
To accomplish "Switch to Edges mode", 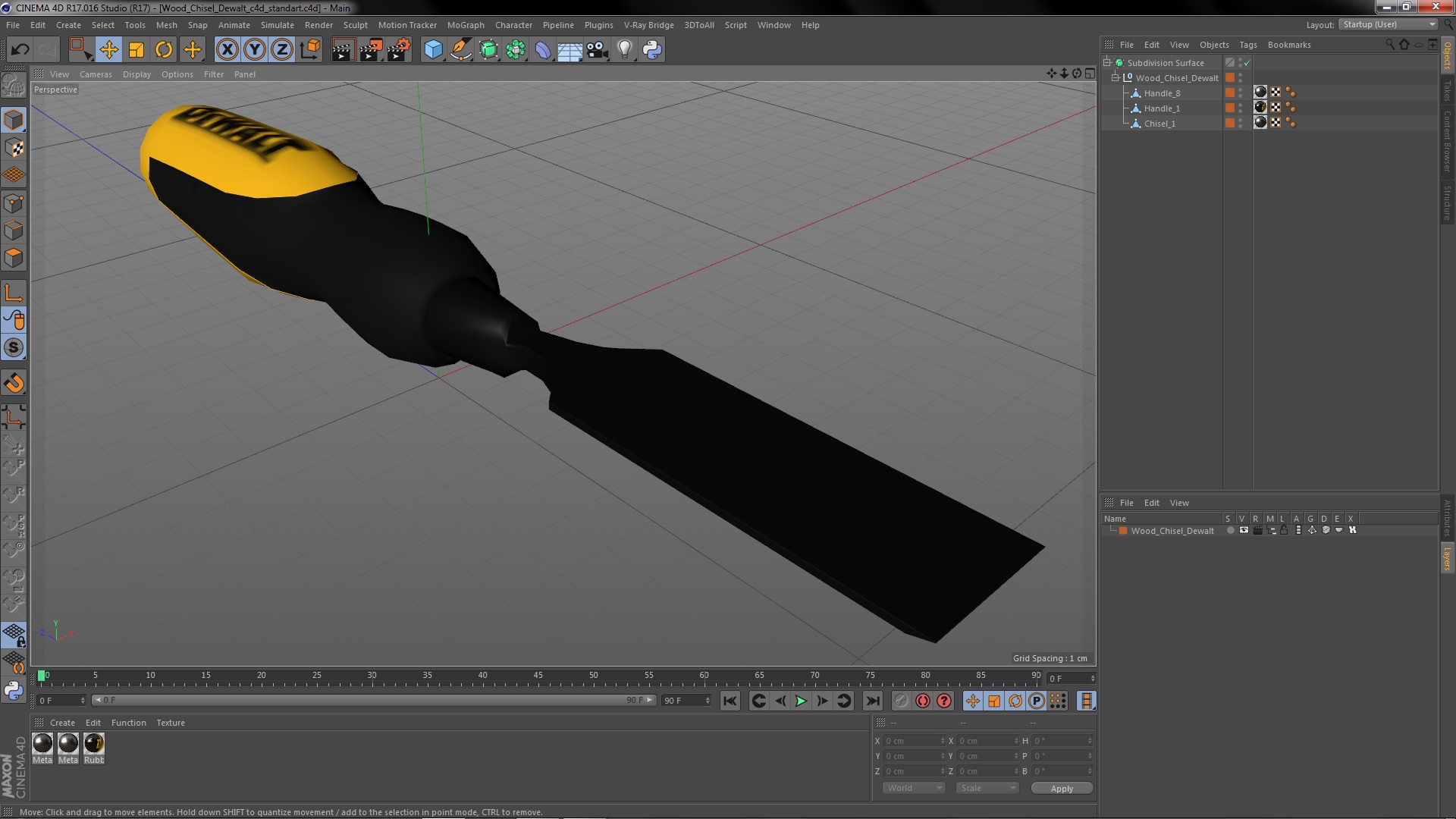I will (14, 231).
